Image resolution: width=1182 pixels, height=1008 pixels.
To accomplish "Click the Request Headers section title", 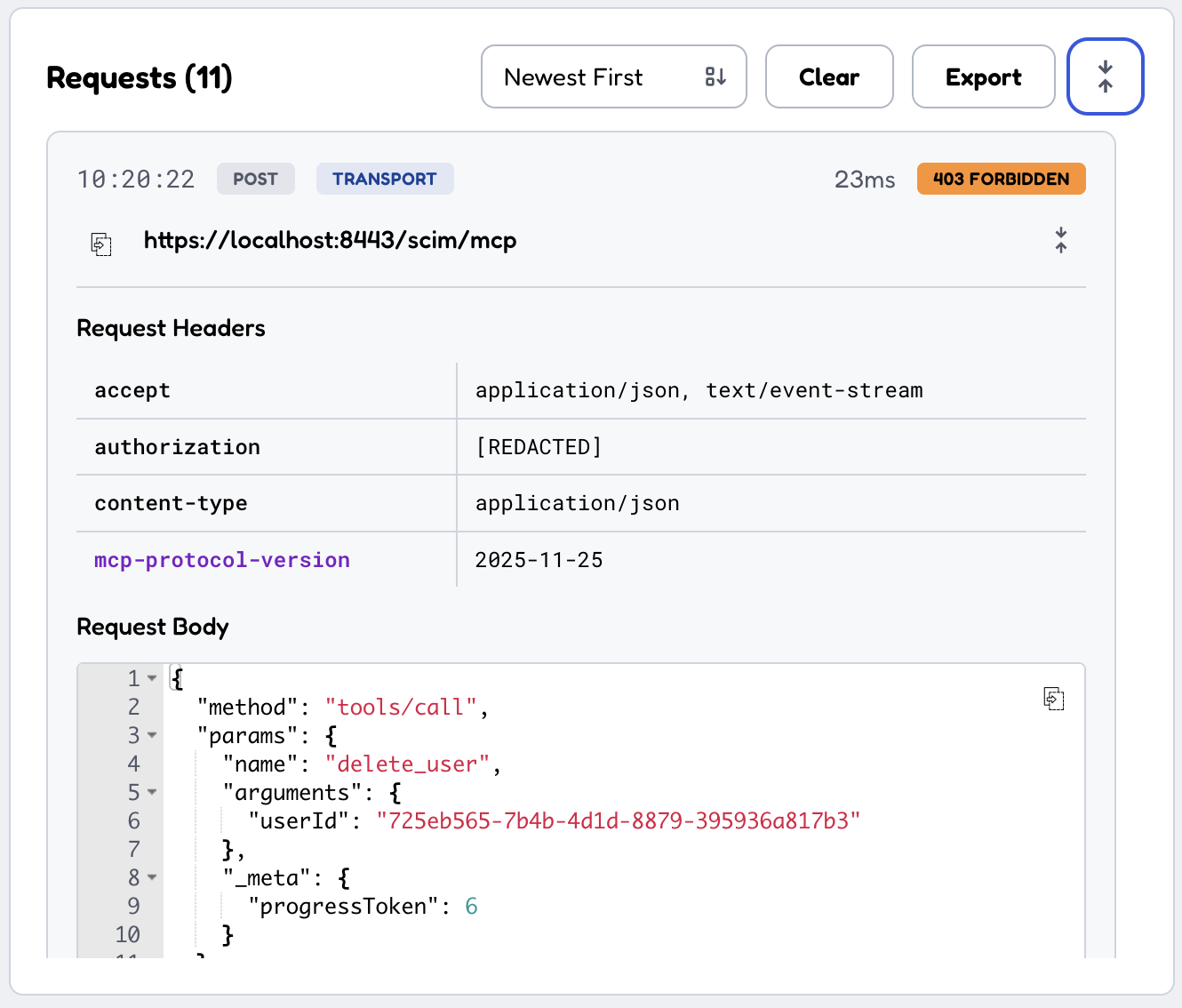I will click(x=172, y=328).
